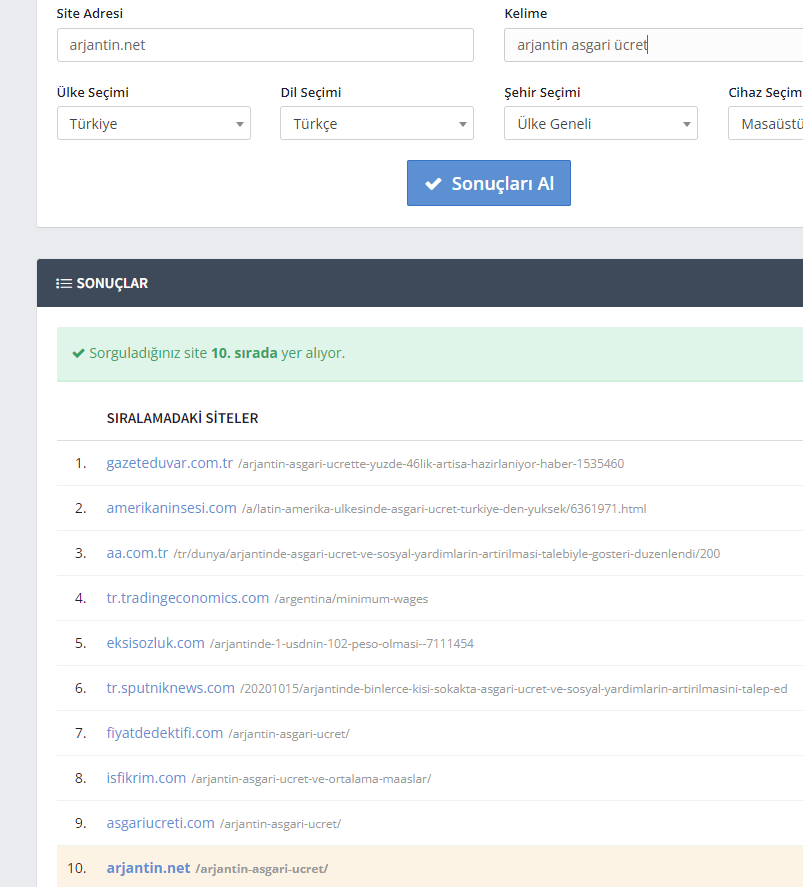This screenshot has width=803, height=887.
Task: Click the /argentina/minimum-wages URL path
Action: [351, 599]
